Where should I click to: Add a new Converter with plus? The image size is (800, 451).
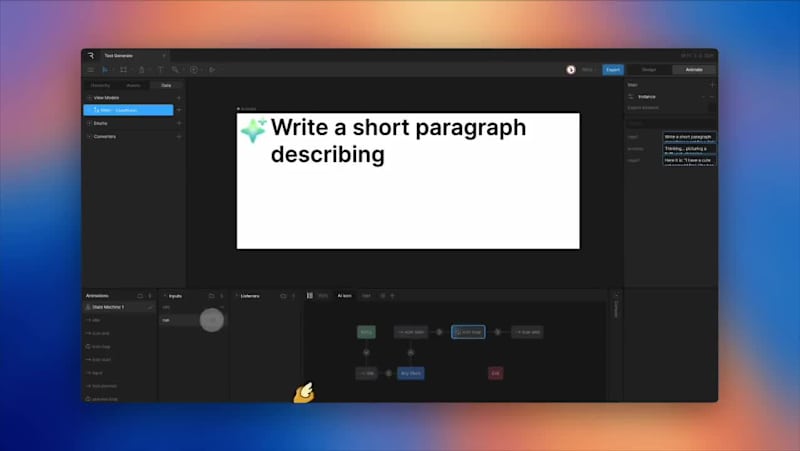[179, 136]
